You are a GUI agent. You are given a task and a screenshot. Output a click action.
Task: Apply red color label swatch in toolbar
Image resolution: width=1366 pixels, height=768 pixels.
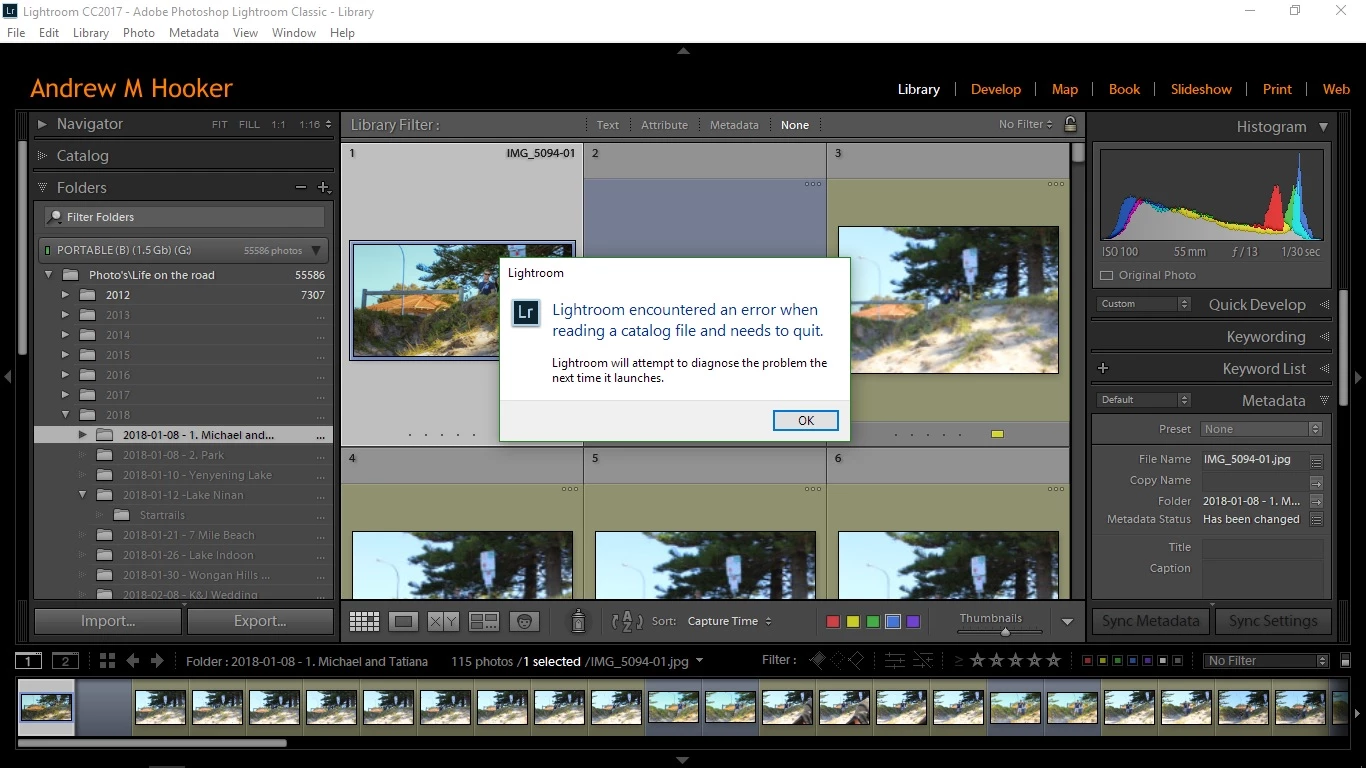(832, 622)
